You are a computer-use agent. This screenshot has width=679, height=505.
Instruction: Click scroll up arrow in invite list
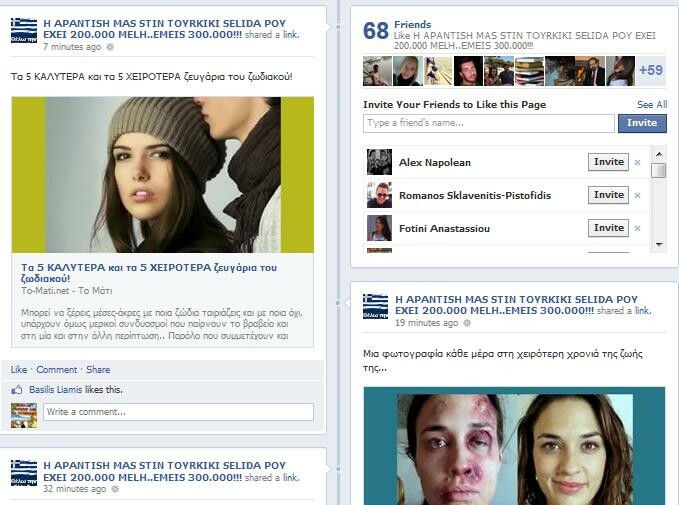coord(659,154)
